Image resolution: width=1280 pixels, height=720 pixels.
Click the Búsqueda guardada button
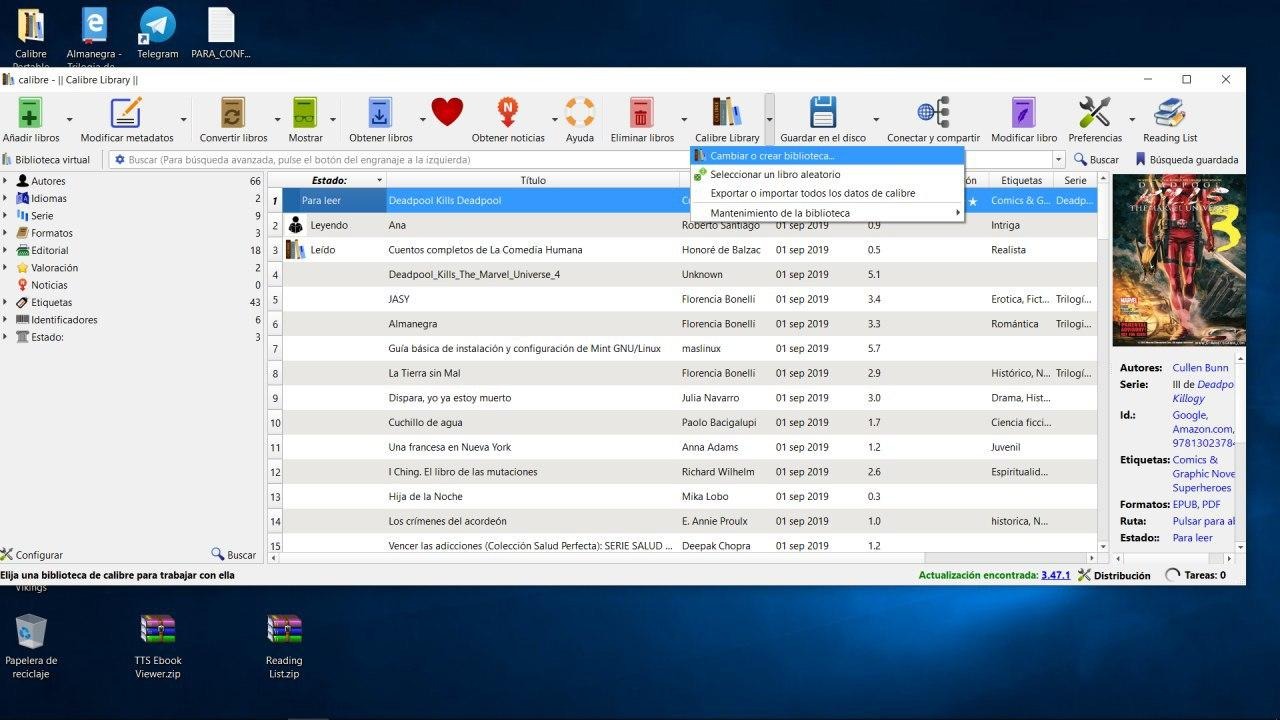1187,160
